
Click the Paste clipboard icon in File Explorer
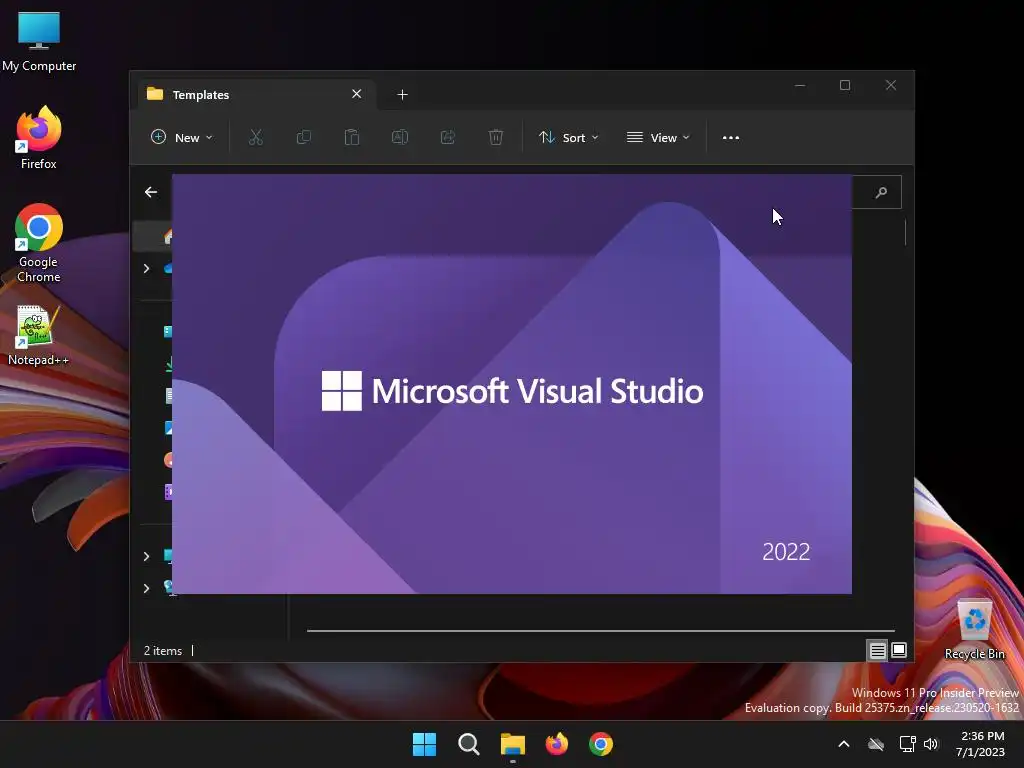click(351, 137)
